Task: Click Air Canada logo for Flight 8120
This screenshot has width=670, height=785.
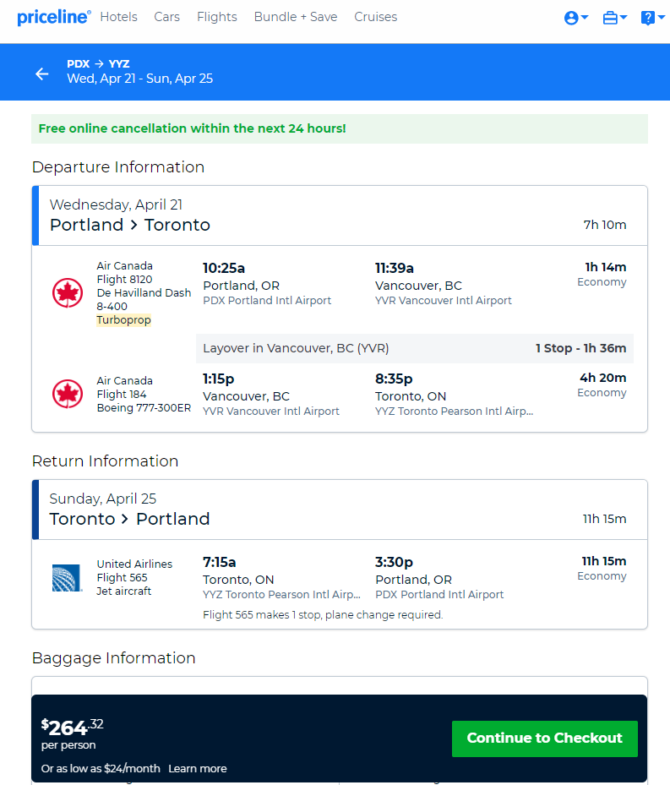Action: pyautogui.click(x=68, y=293)
